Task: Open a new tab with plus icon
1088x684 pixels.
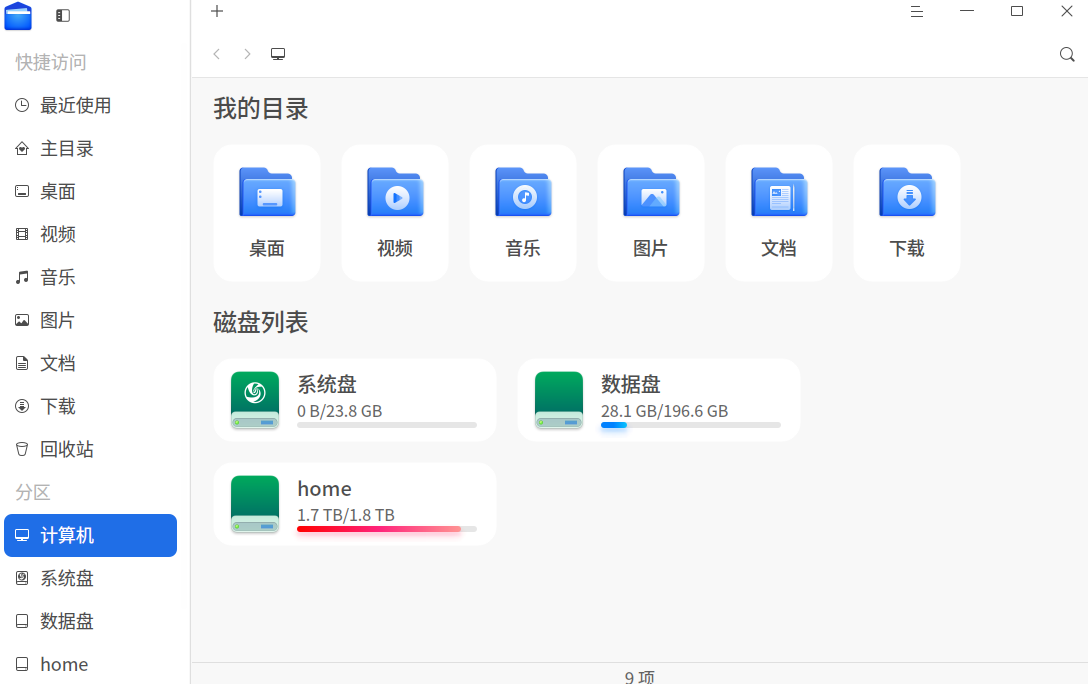Action: coord(217,11)
